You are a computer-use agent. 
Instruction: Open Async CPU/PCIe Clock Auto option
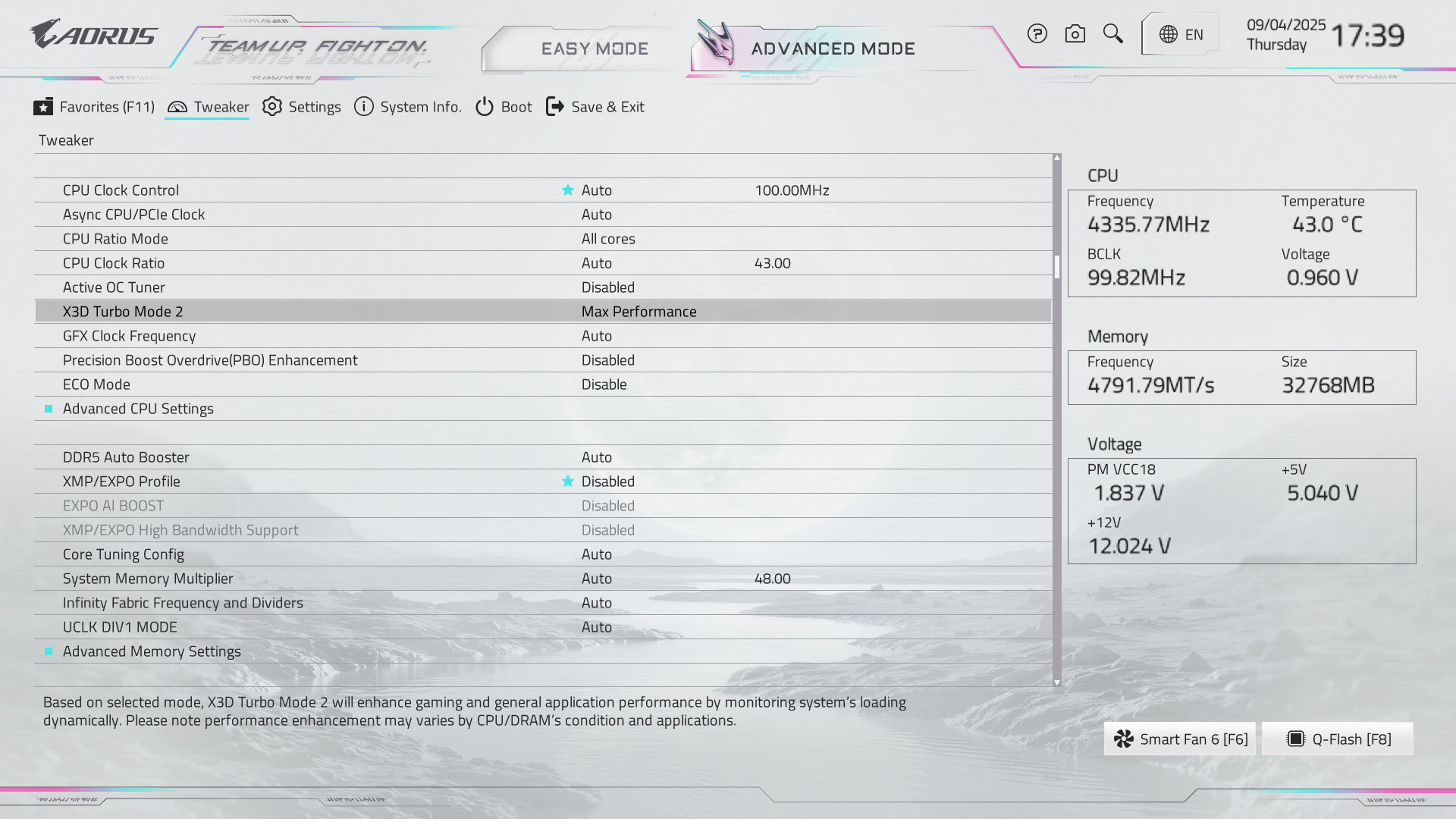597,215
